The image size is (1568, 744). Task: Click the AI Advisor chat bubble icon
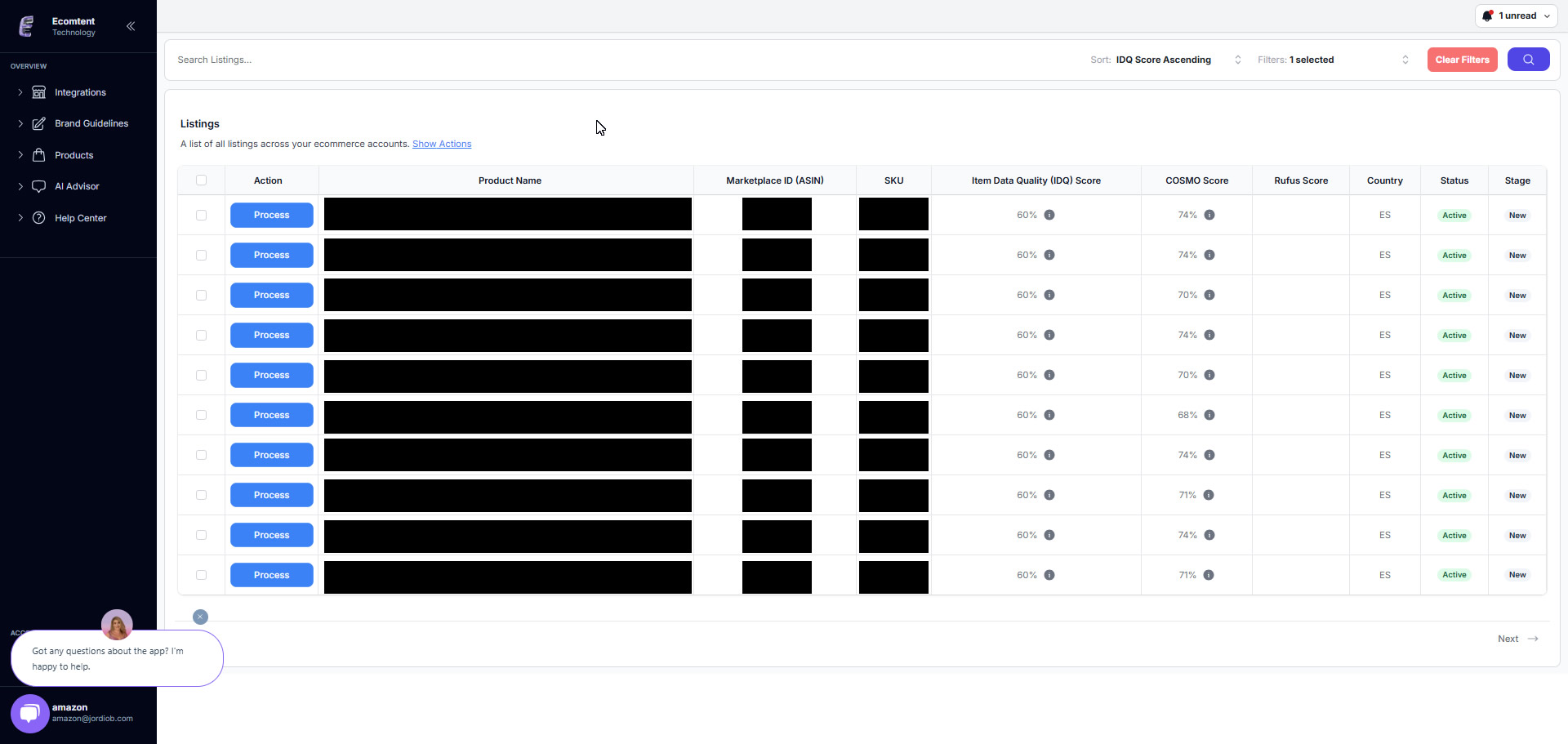point(38,186)
